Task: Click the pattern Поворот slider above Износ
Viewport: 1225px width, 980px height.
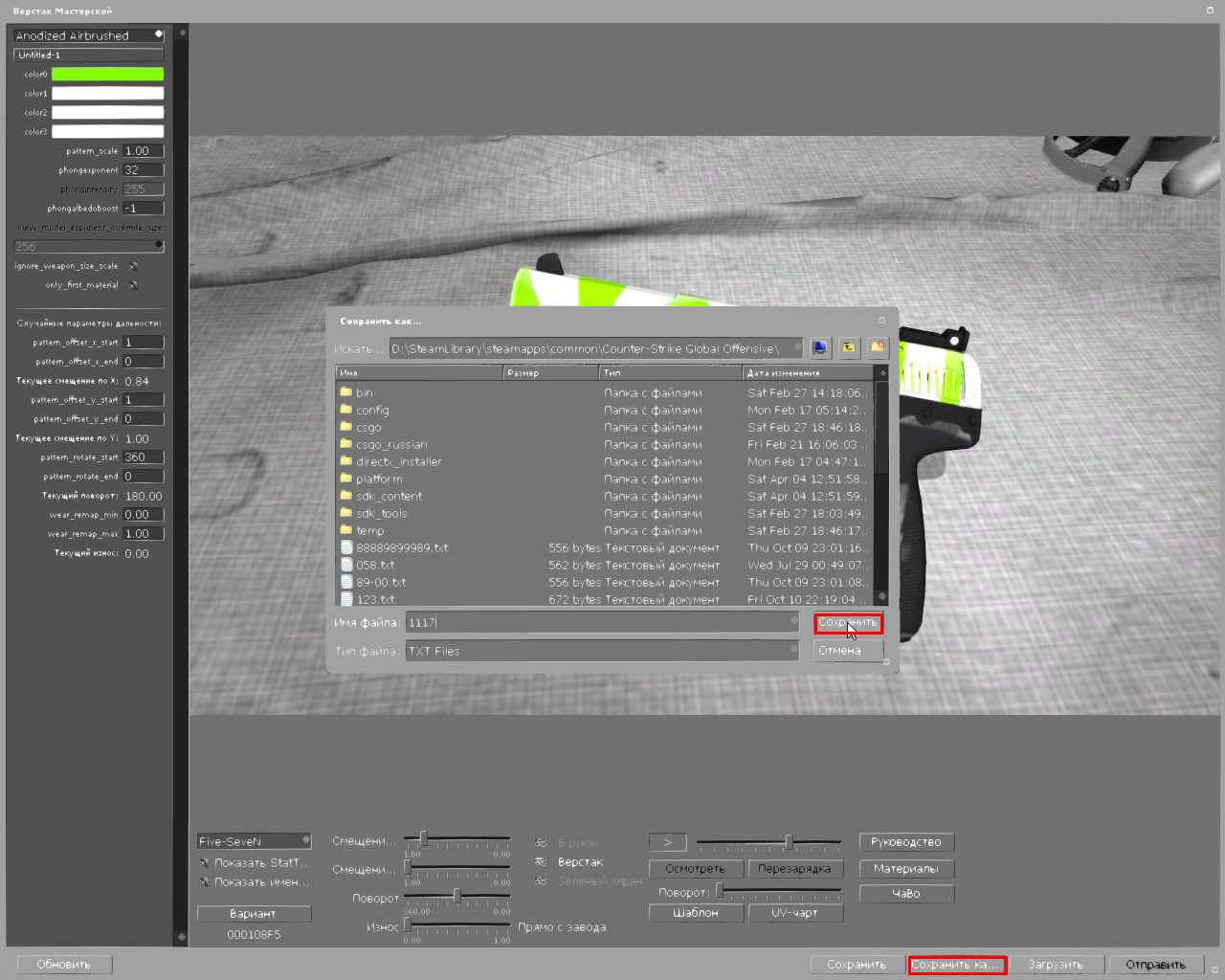Action: [x=457, y=896]
